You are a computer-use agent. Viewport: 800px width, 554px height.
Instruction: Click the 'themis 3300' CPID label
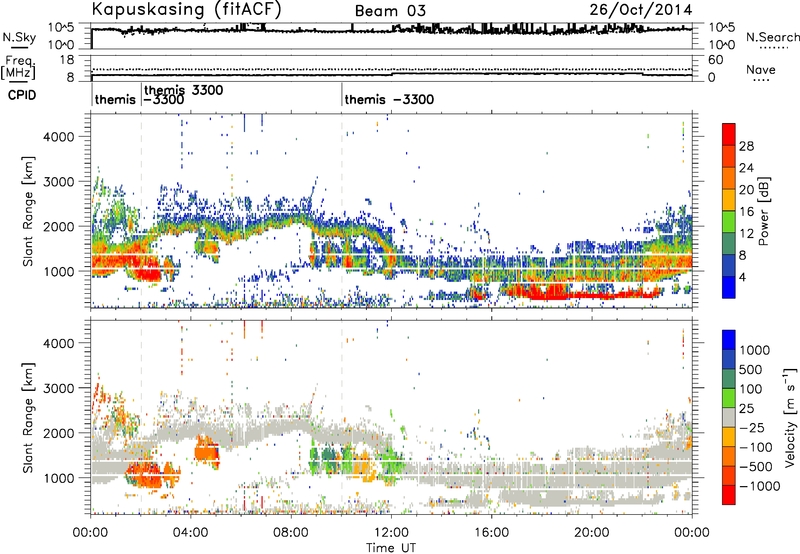click(184, 90)
